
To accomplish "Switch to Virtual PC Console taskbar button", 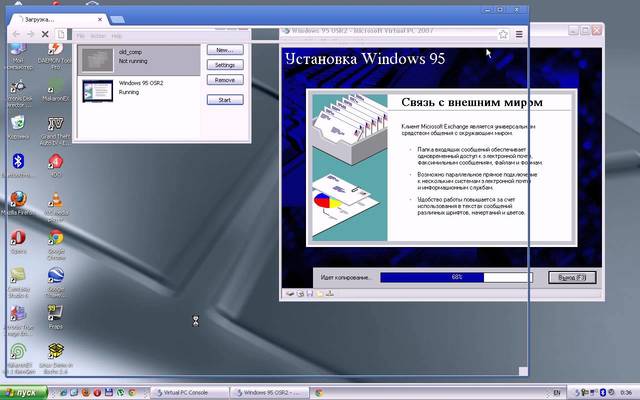I will click(189, 393).
